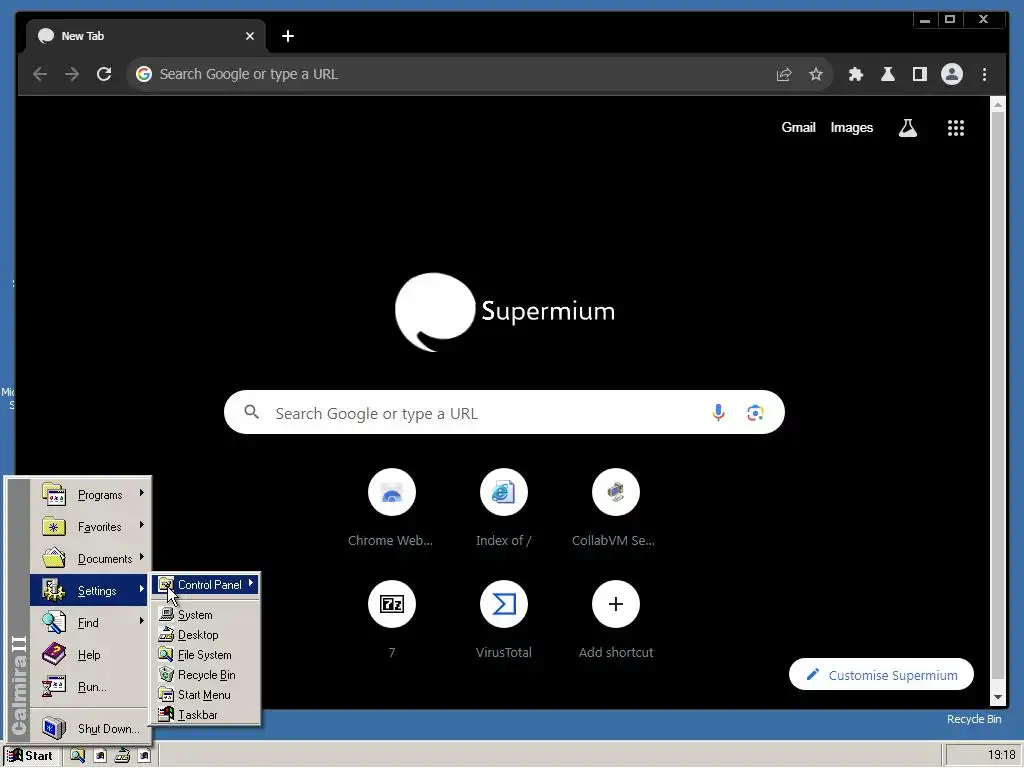Screen dimensions: 1024x768
Task: Open the Recycle Bin on the desktop
Action: (x=974, y=719)
